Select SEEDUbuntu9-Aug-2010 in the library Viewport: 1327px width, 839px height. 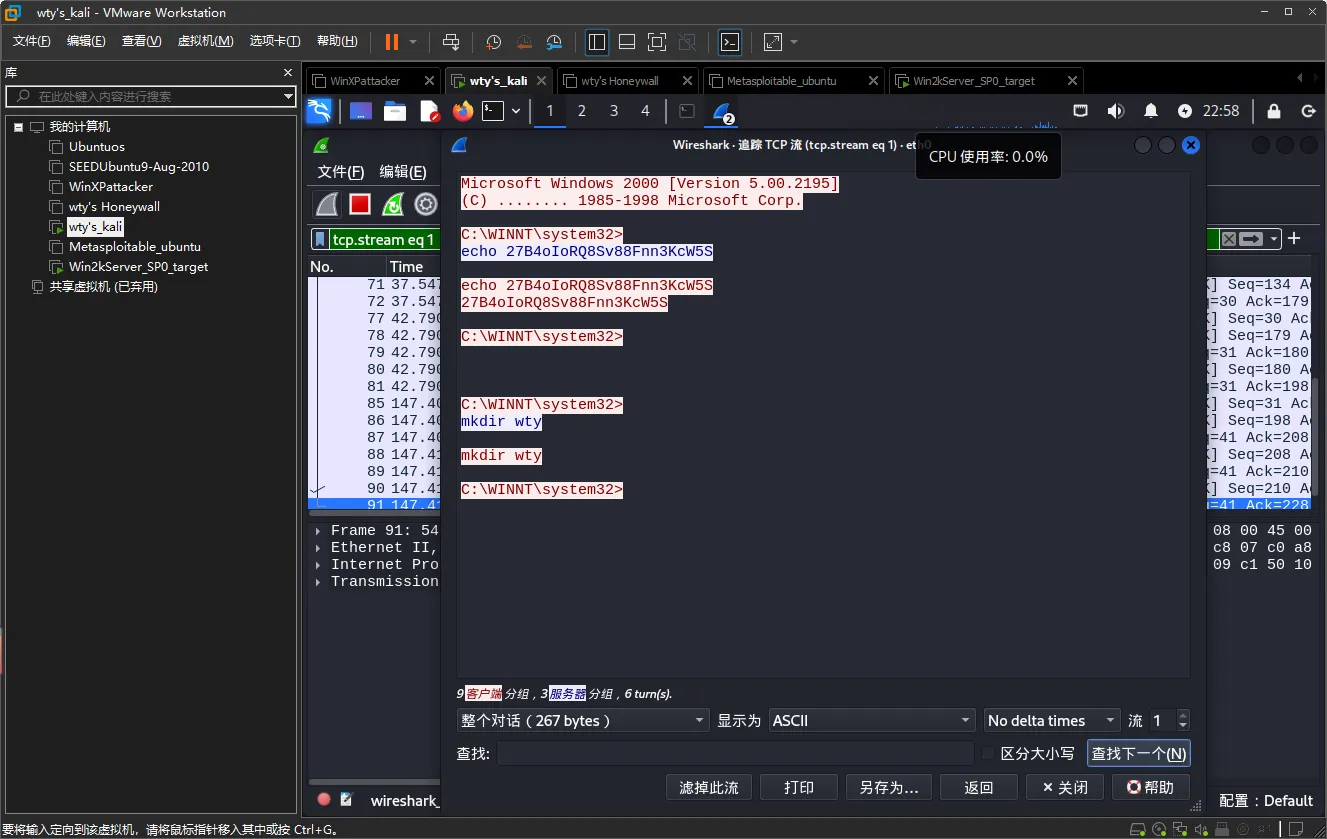(x=139, y=167)
